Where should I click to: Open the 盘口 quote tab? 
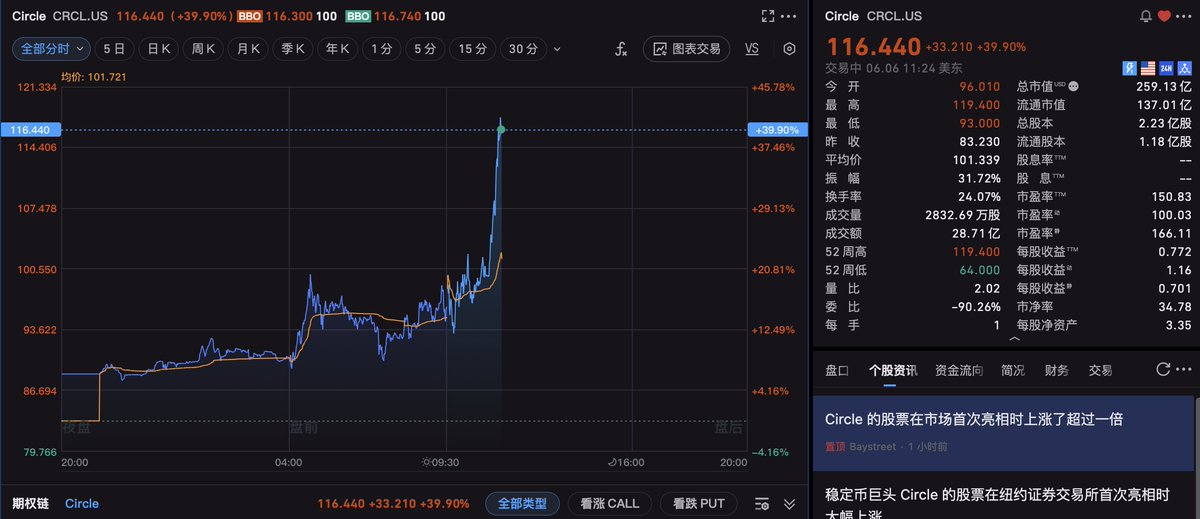(x=837, y=370)
